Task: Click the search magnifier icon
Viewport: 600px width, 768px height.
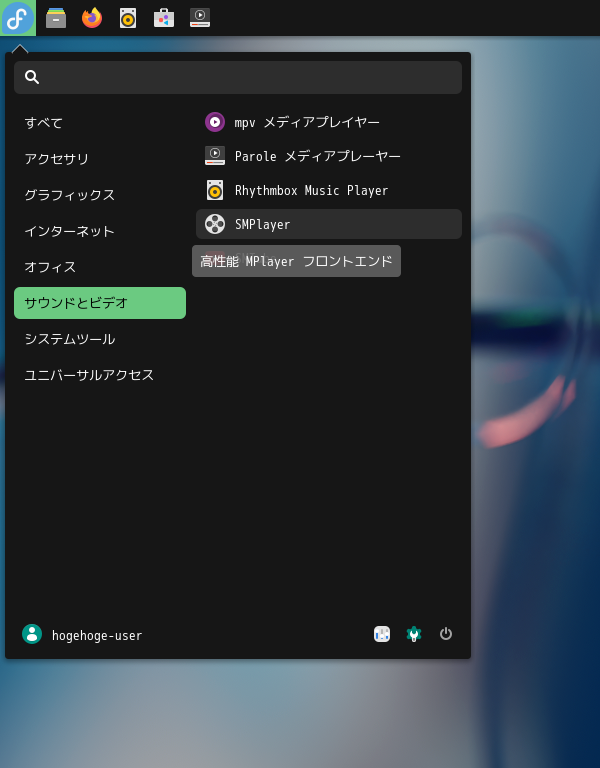Action: tap(32, 77)
